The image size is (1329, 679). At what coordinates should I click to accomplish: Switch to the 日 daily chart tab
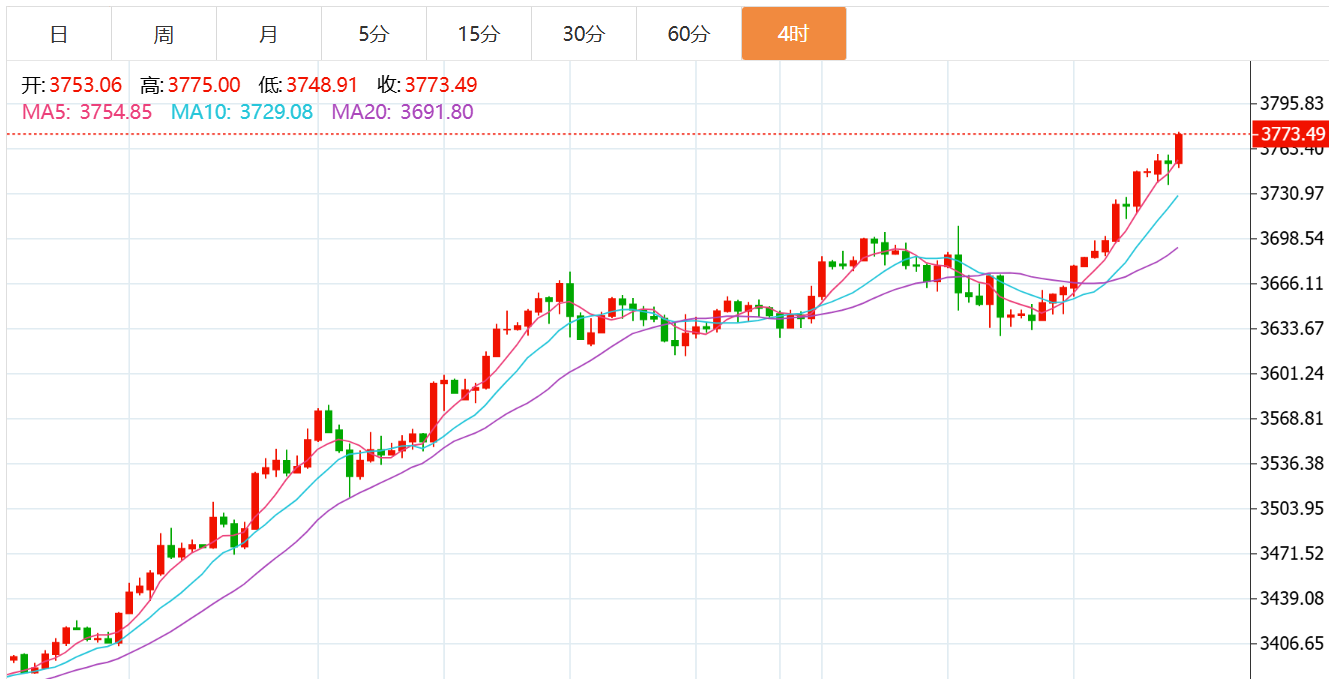59,34
